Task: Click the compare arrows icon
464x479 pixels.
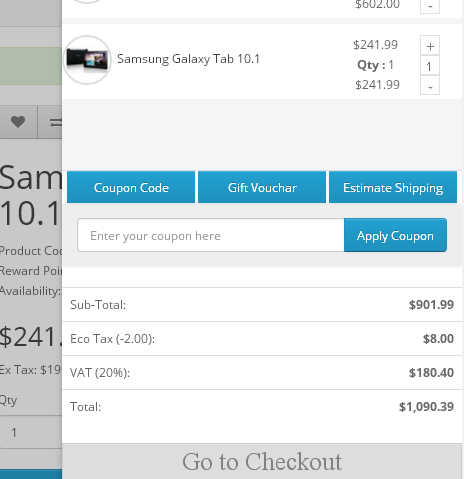Action: coord(55,122)
